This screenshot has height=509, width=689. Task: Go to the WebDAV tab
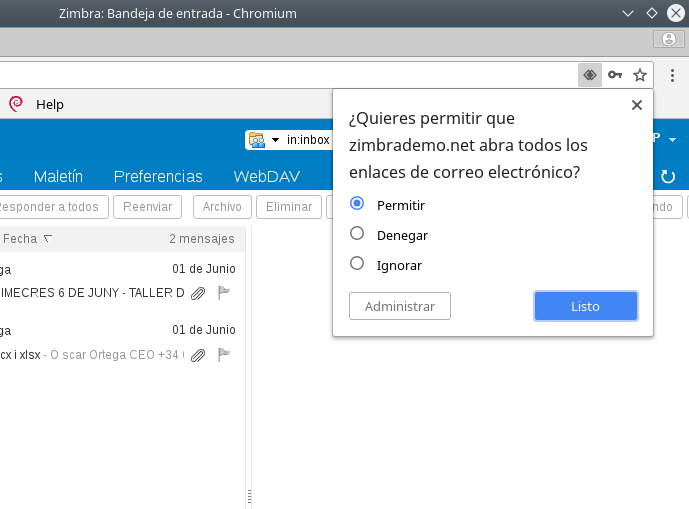pos(267,177)
